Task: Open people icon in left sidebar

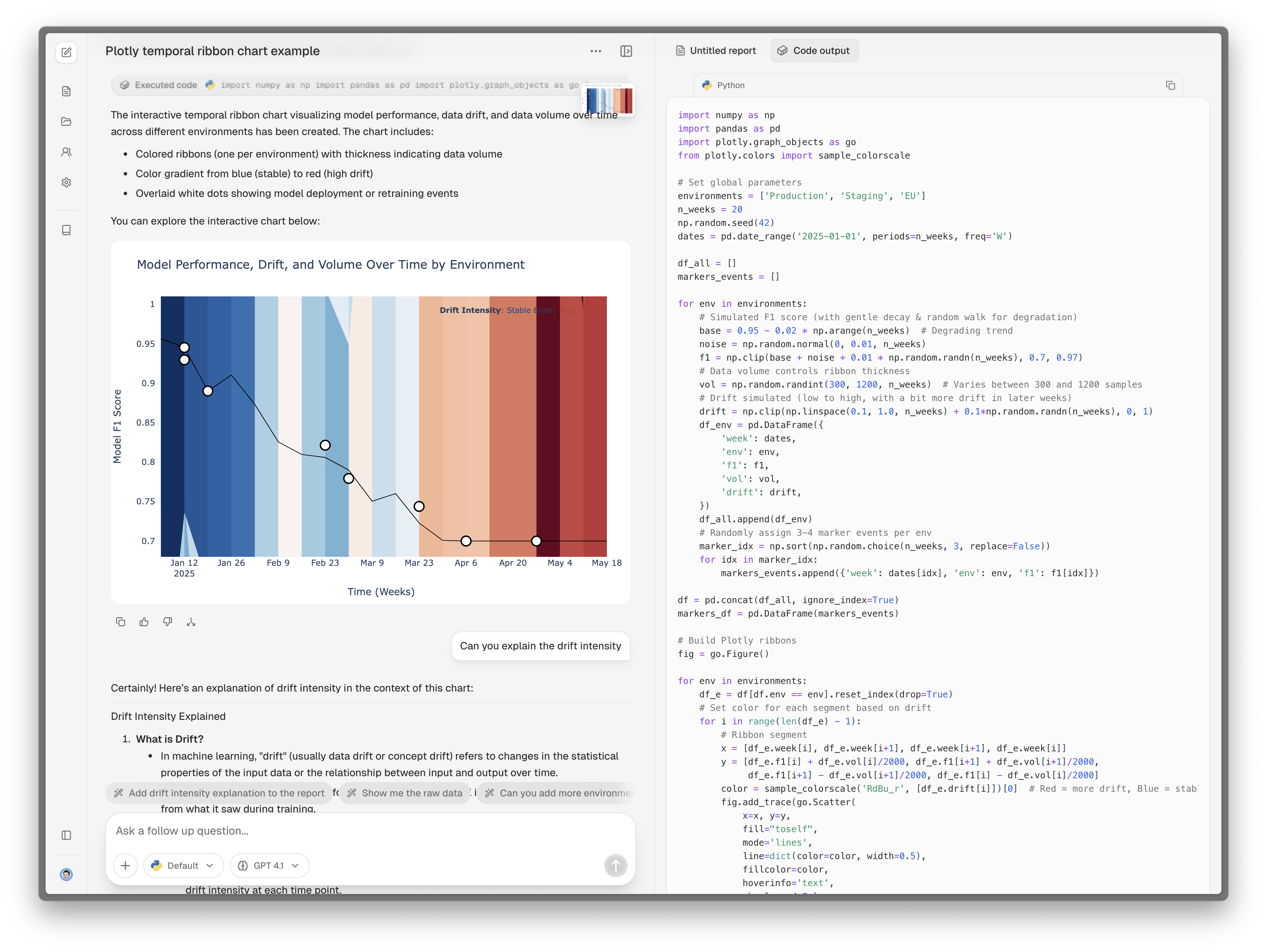Action: (66, 152)
